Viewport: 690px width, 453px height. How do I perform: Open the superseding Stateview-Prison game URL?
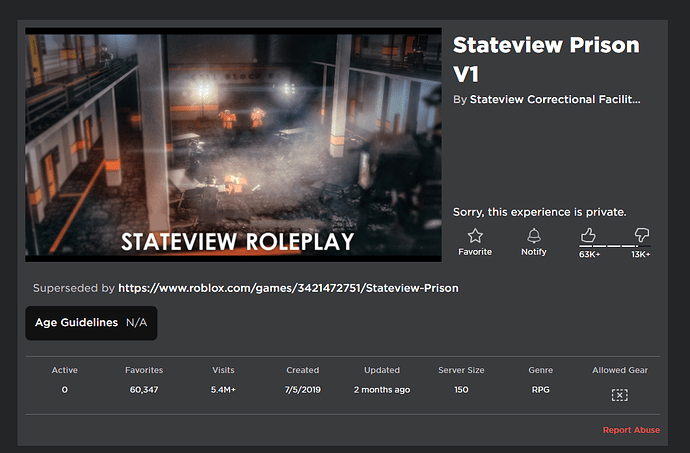[288, 288]
